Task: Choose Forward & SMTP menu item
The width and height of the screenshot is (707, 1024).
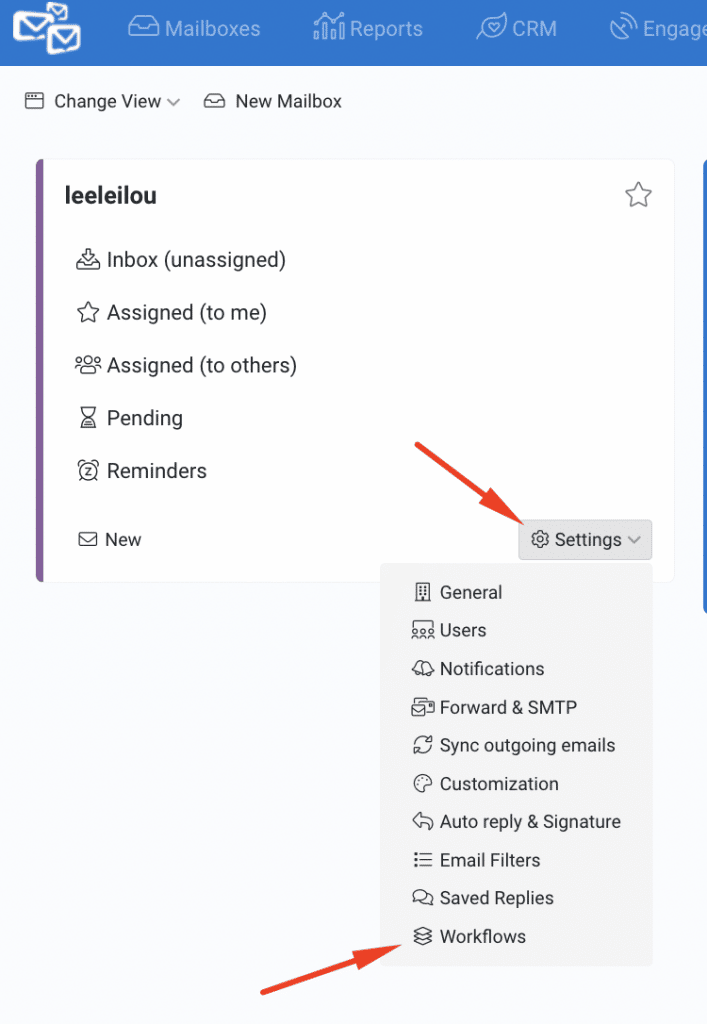Action: pos(507,707)
